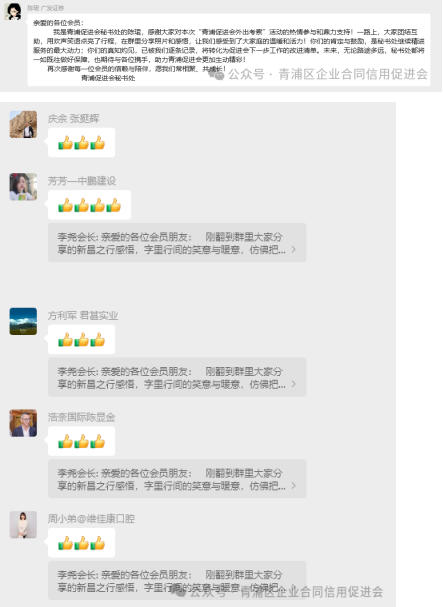This screenshot has width=443, height=607.
Task: Click the name 方利军 君昱实业
Action: click(x=83, y=316)
